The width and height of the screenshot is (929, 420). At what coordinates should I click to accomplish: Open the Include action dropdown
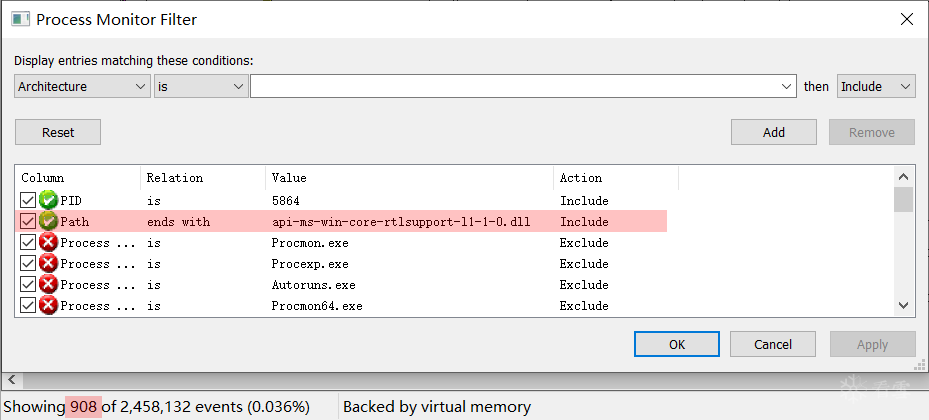pos(876,87)
